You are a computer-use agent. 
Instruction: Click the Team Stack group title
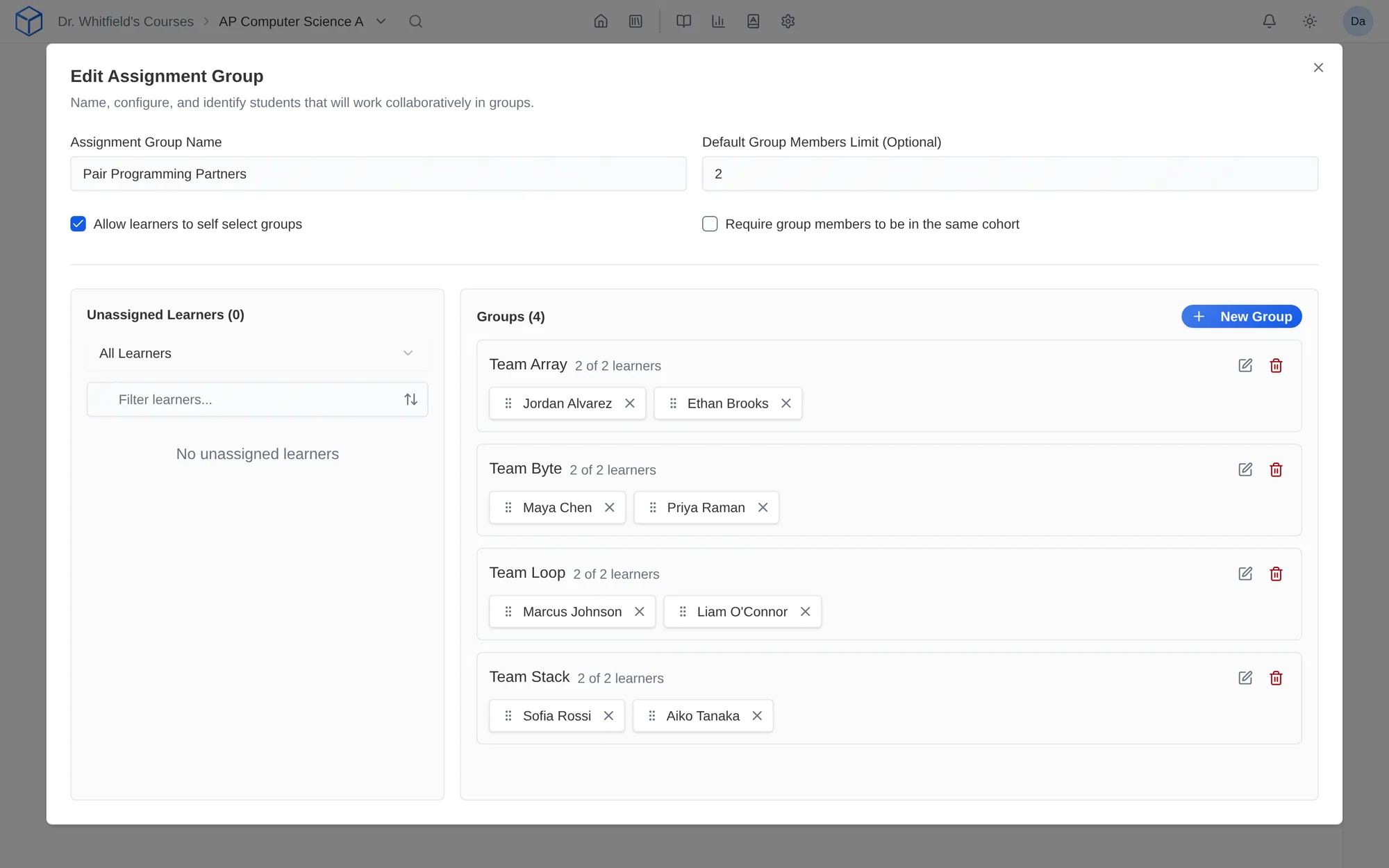click(529, 677)
